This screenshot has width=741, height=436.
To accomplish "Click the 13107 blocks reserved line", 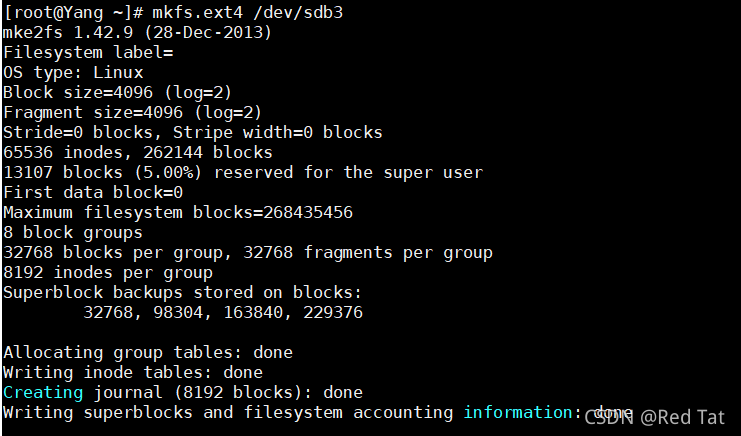I will 243,172.
